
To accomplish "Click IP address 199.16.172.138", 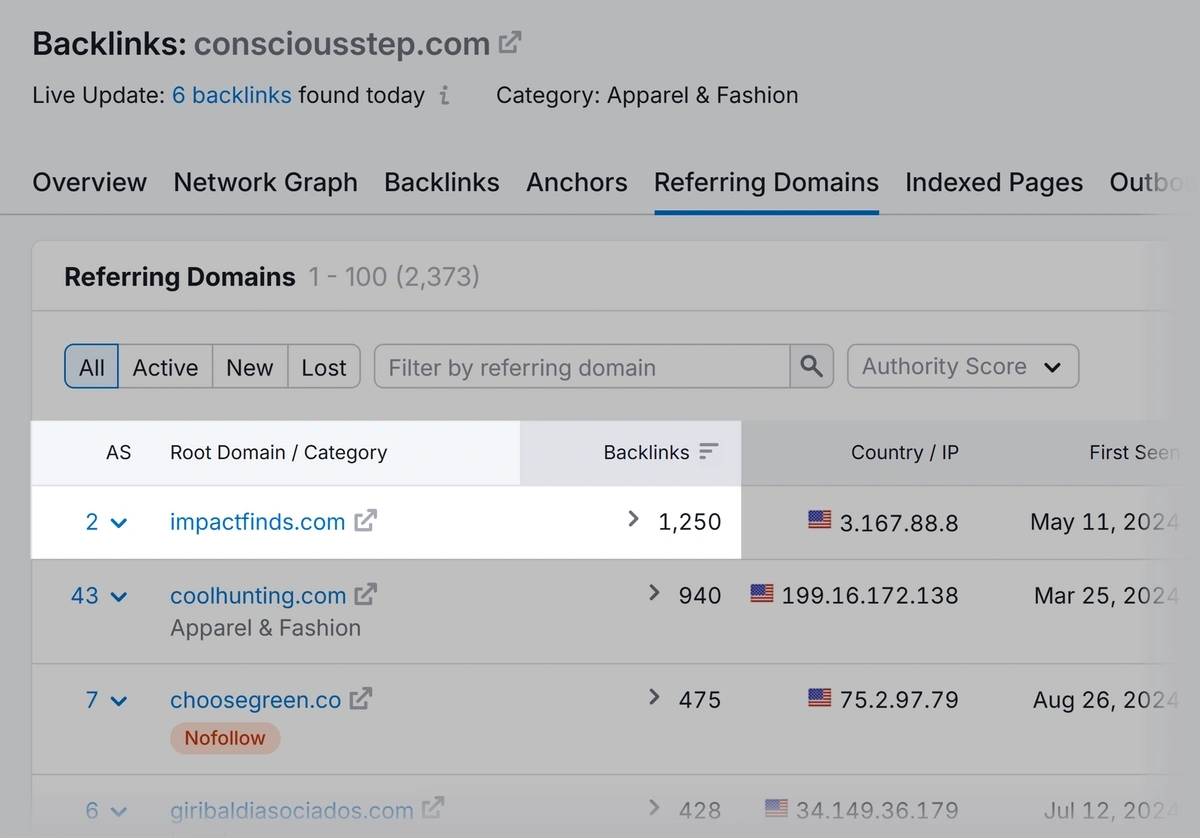I will [x=870, y=596].
